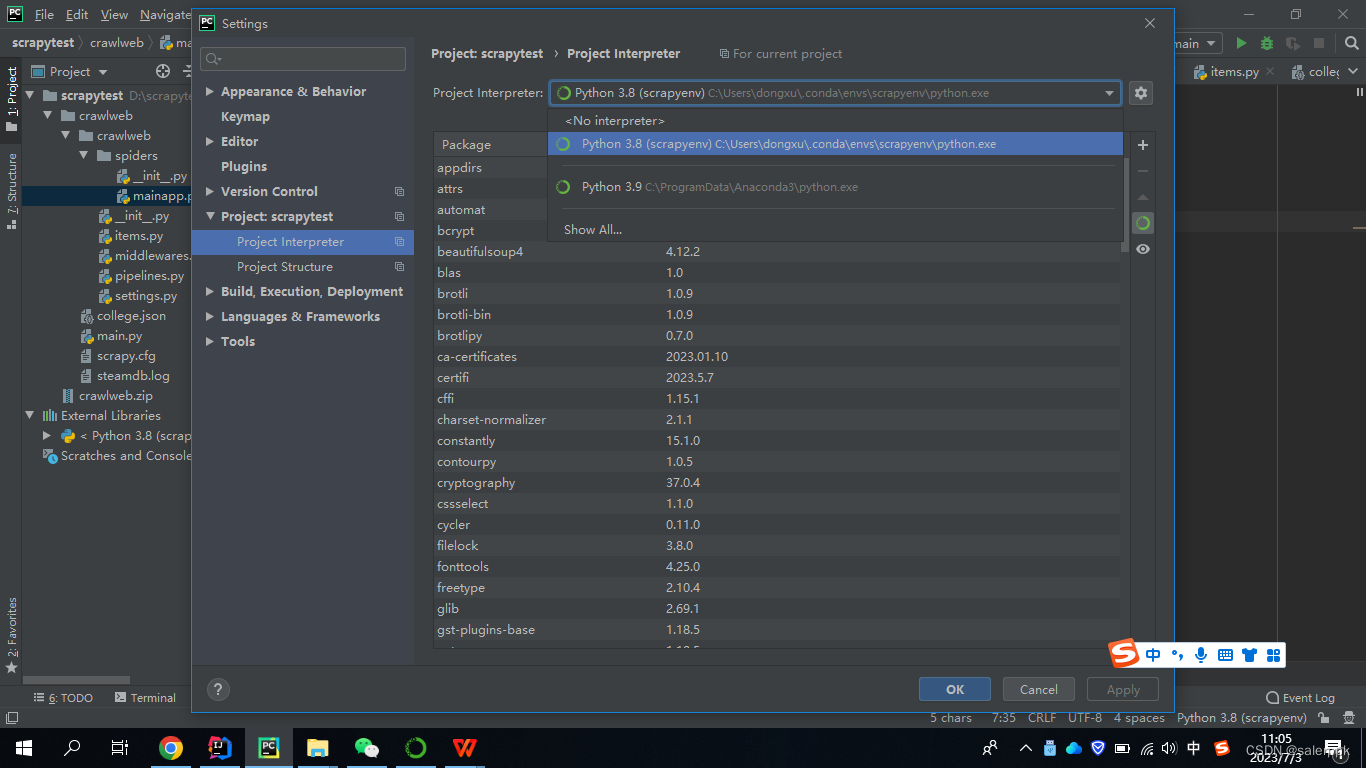Click the Run button in the toolbar

[x=1240, y=43]
